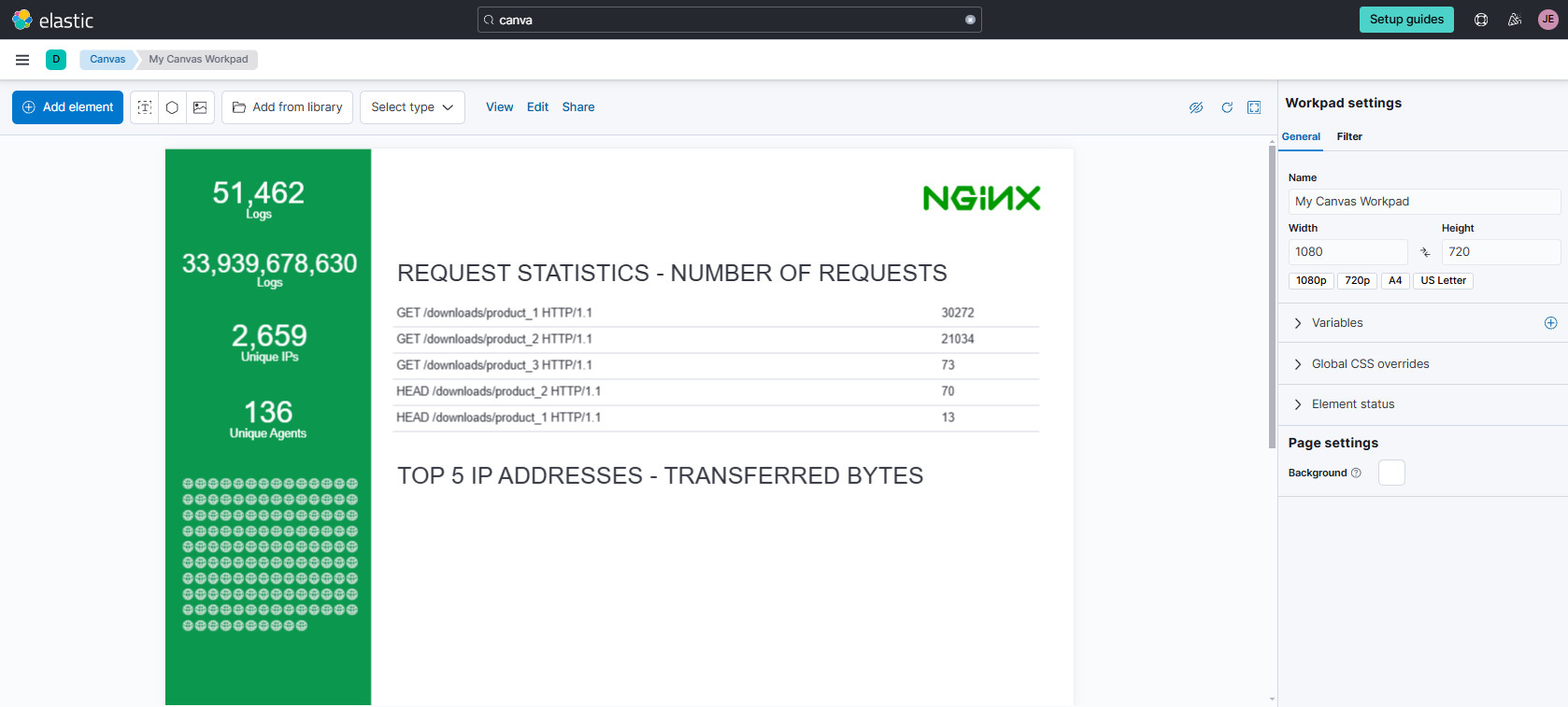Open the help menu icon
The height and width of the screenshot is (707, 1568).
coord(1481,20)
